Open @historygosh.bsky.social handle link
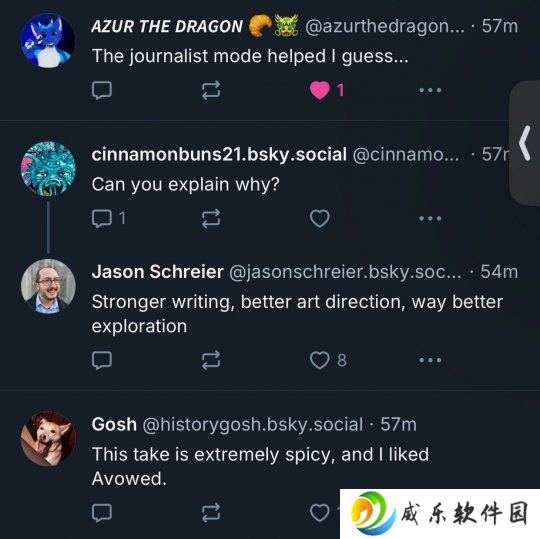The height and width of the screenshot is (539, 540). [253, 424]
